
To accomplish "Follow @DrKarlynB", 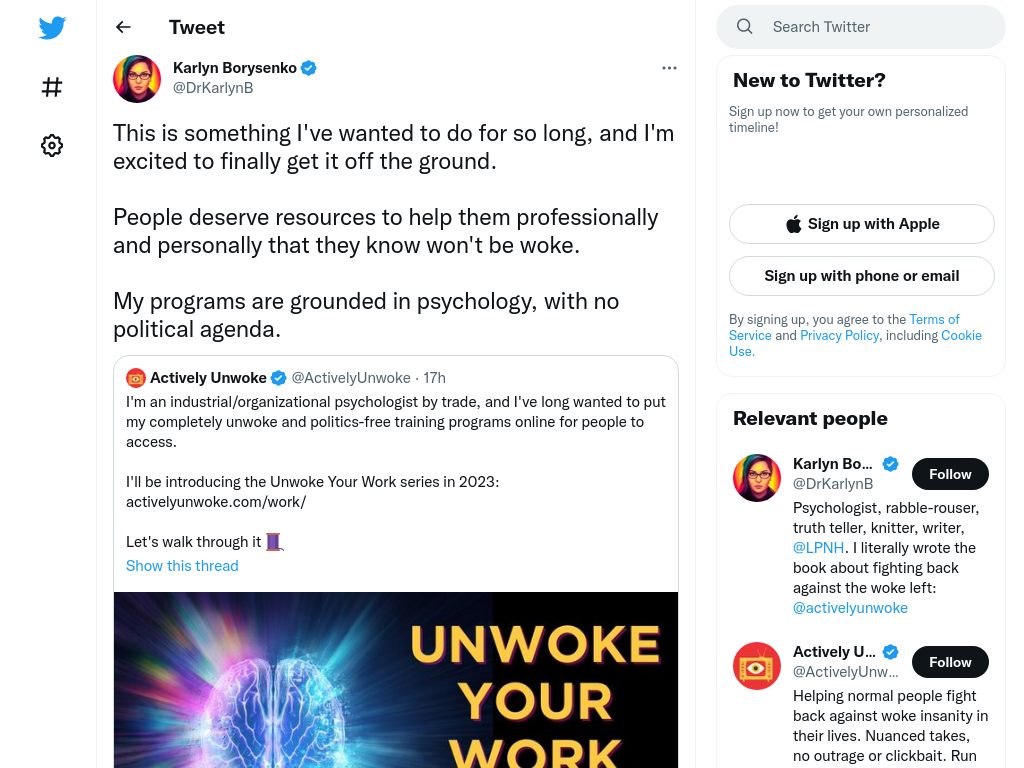I will pos(950,474).
